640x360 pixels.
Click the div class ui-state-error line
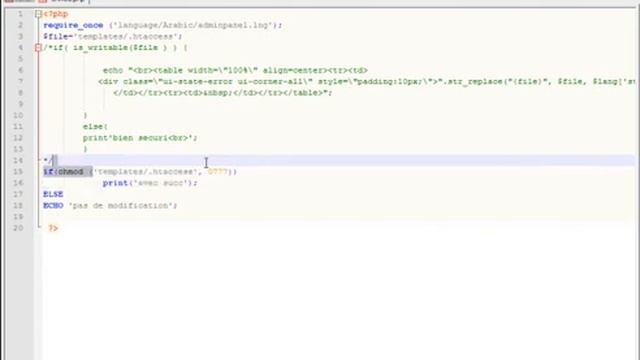point(367,82)
